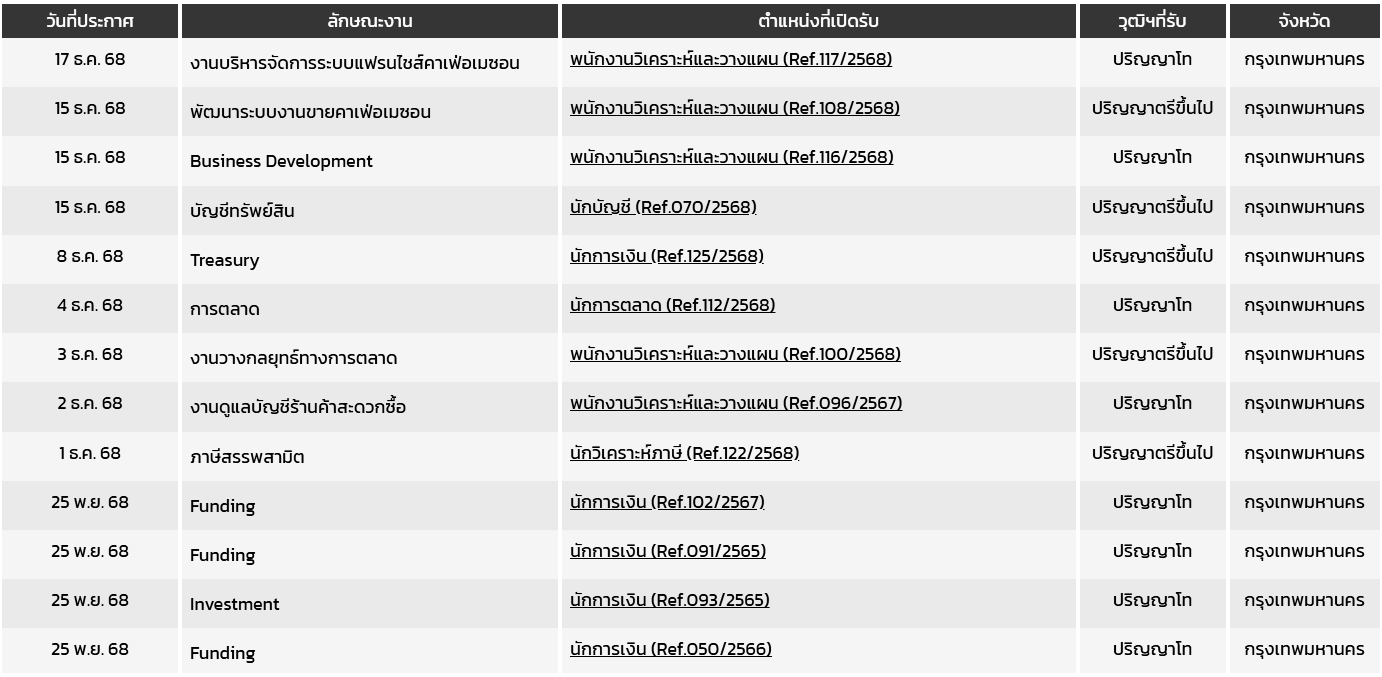1382x677 pixels.
Task: Click the Ref.091/2565 finance position link
Action: (x=668, y=552)
